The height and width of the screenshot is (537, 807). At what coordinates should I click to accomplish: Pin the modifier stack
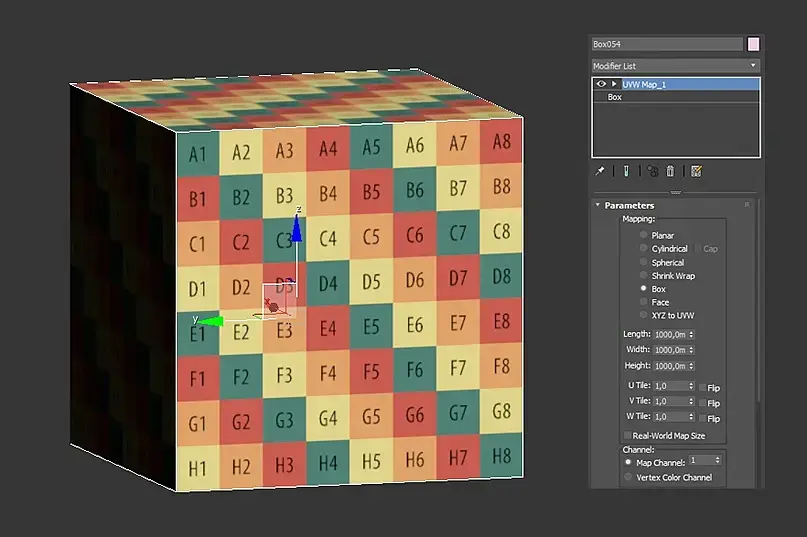600,171
